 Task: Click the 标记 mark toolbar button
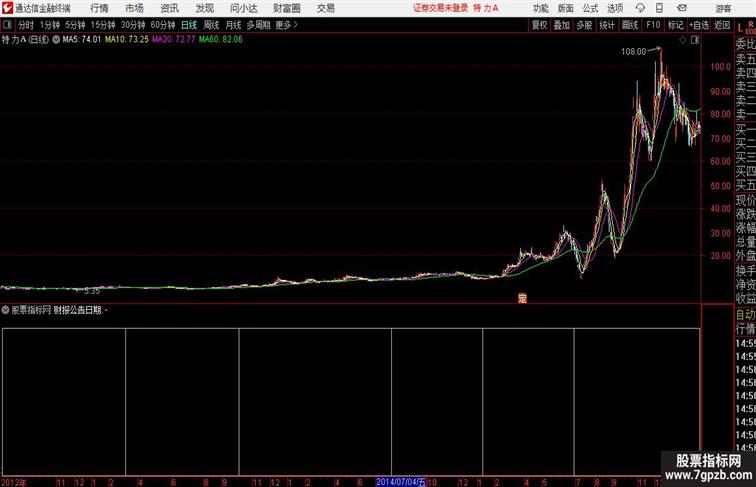click(675, 25)
